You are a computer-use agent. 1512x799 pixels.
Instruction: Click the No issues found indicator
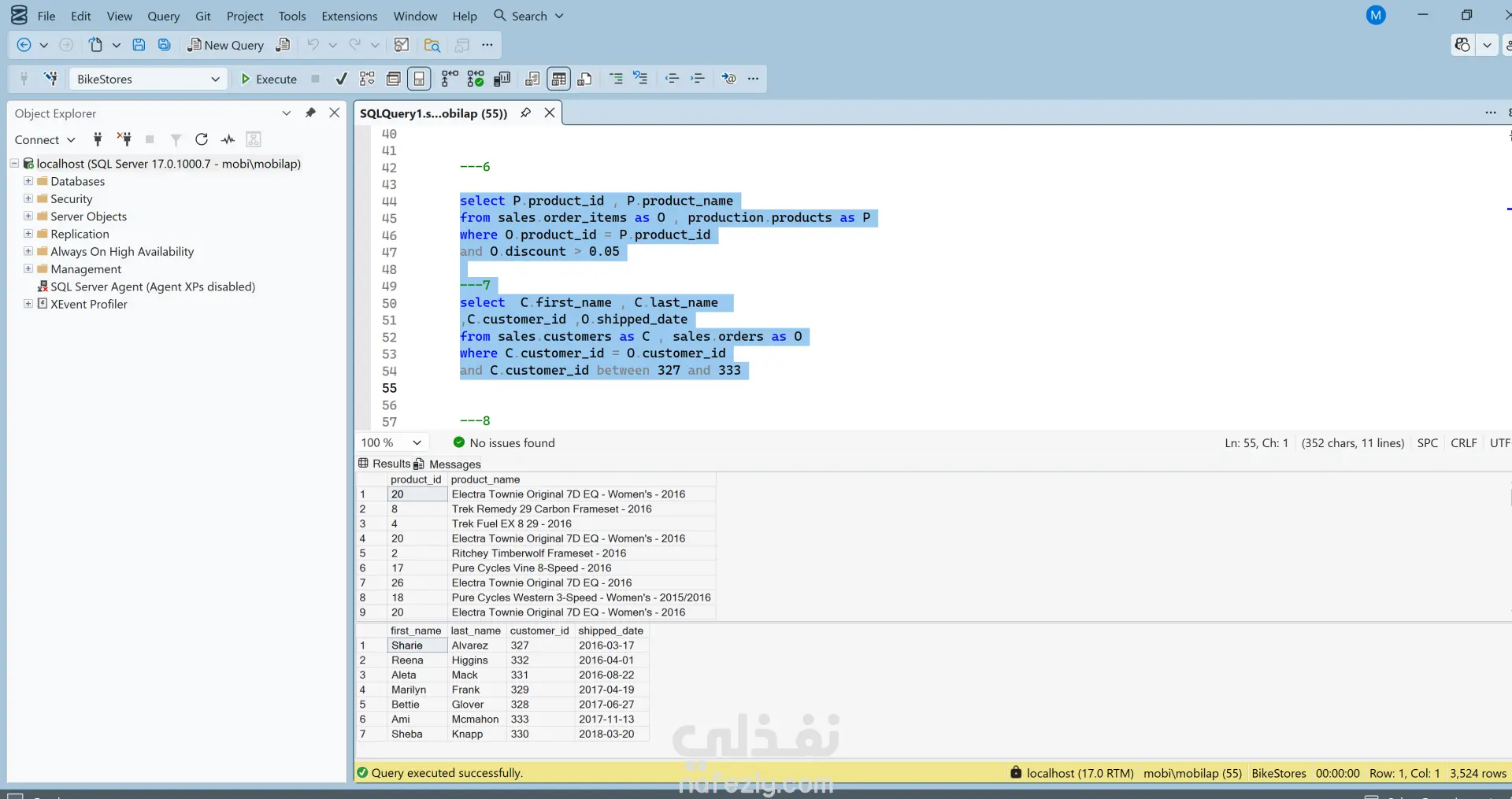(x=504, y=442)
